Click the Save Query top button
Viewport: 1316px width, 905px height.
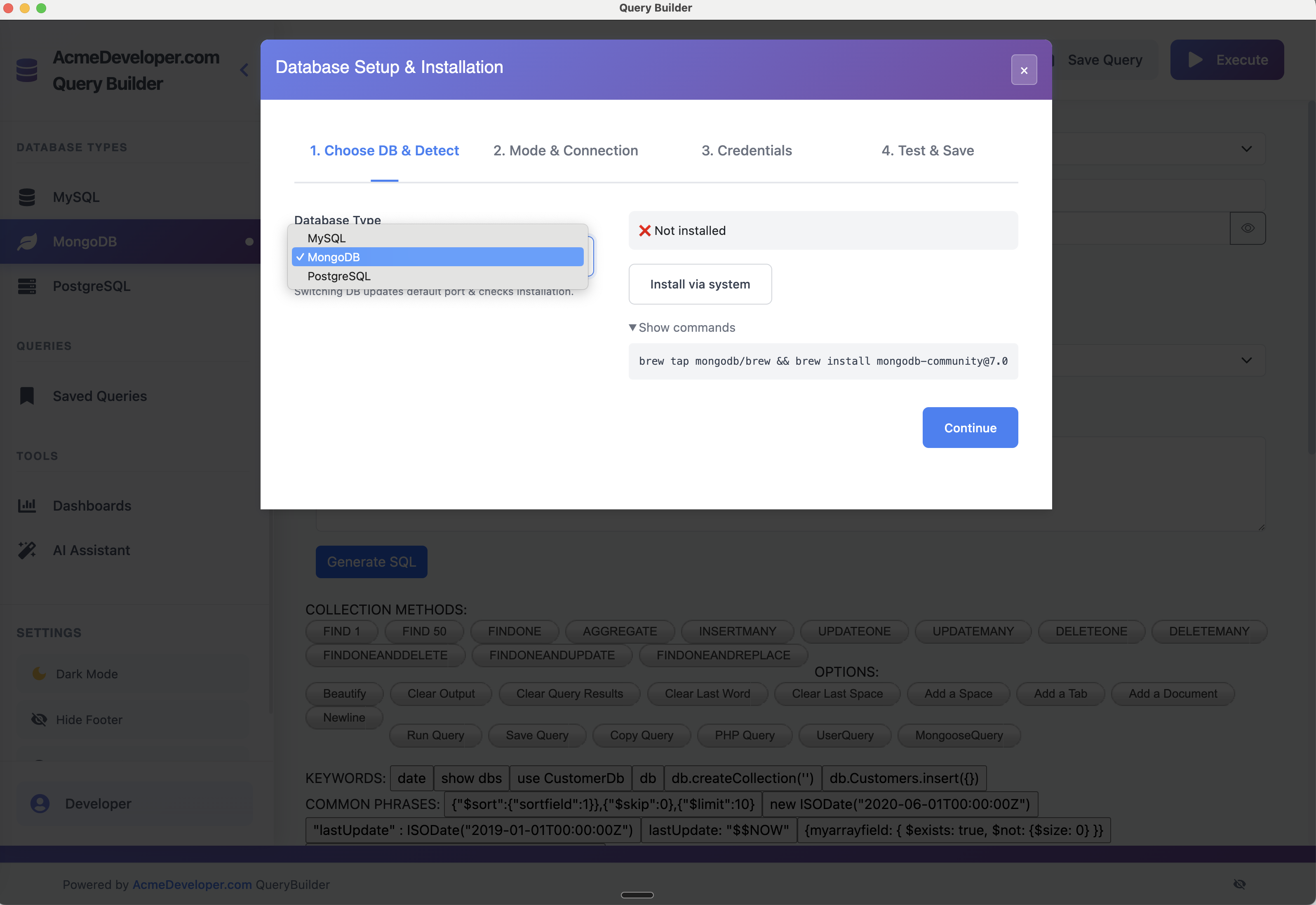tap(1105, 59)
